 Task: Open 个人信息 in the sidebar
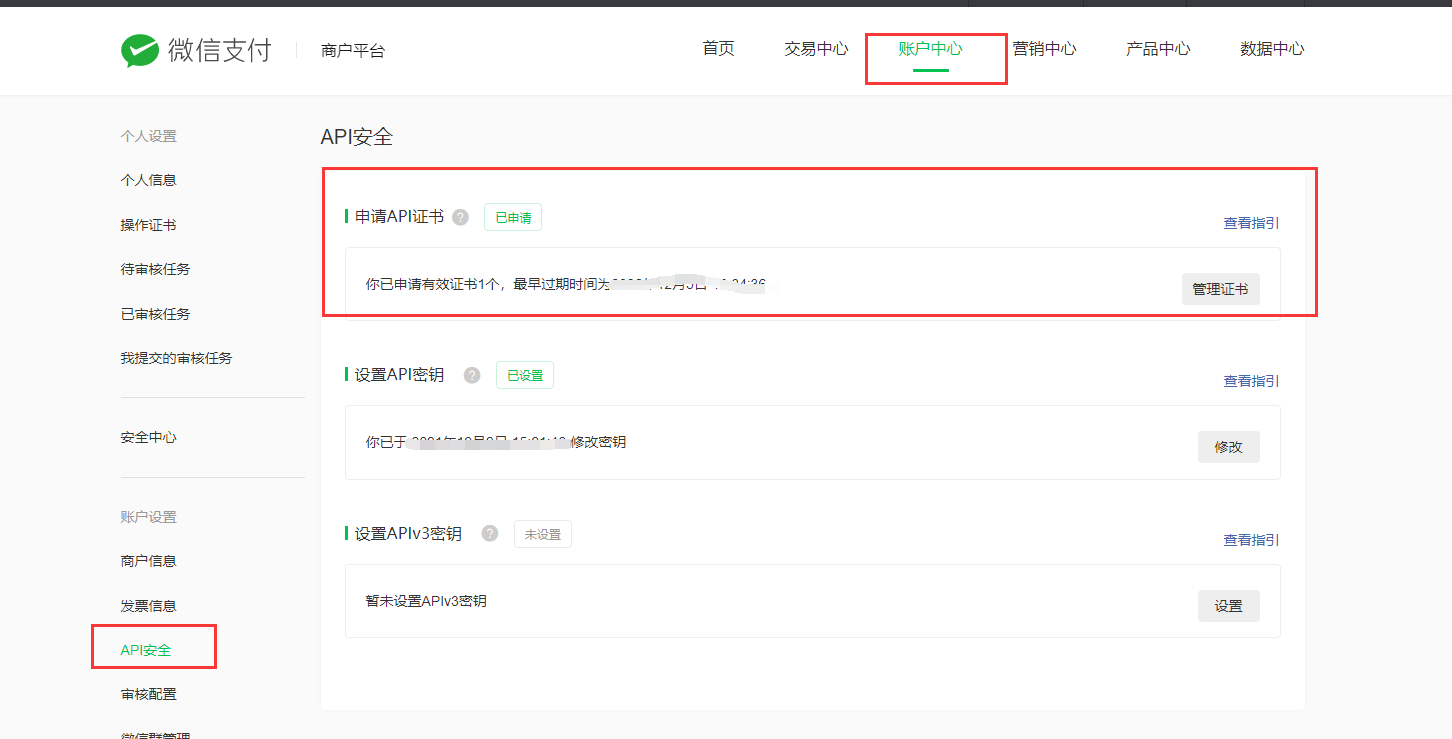148,180
